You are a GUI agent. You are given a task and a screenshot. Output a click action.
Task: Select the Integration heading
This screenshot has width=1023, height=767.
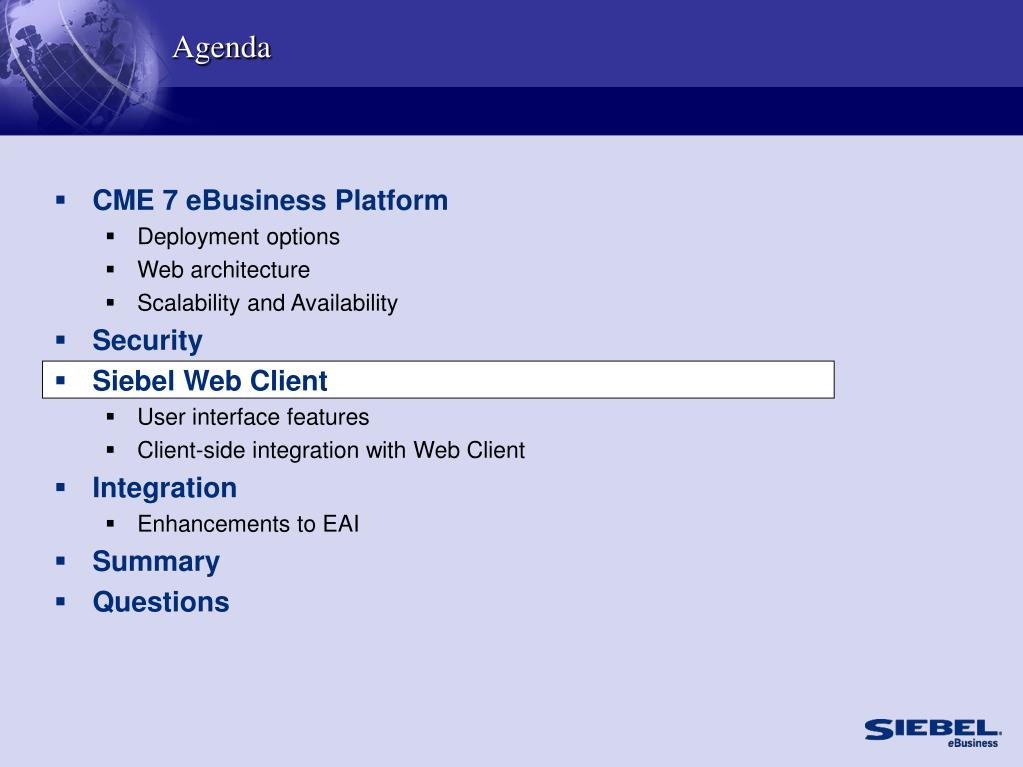pyautogui.click(x=164, y=488)
